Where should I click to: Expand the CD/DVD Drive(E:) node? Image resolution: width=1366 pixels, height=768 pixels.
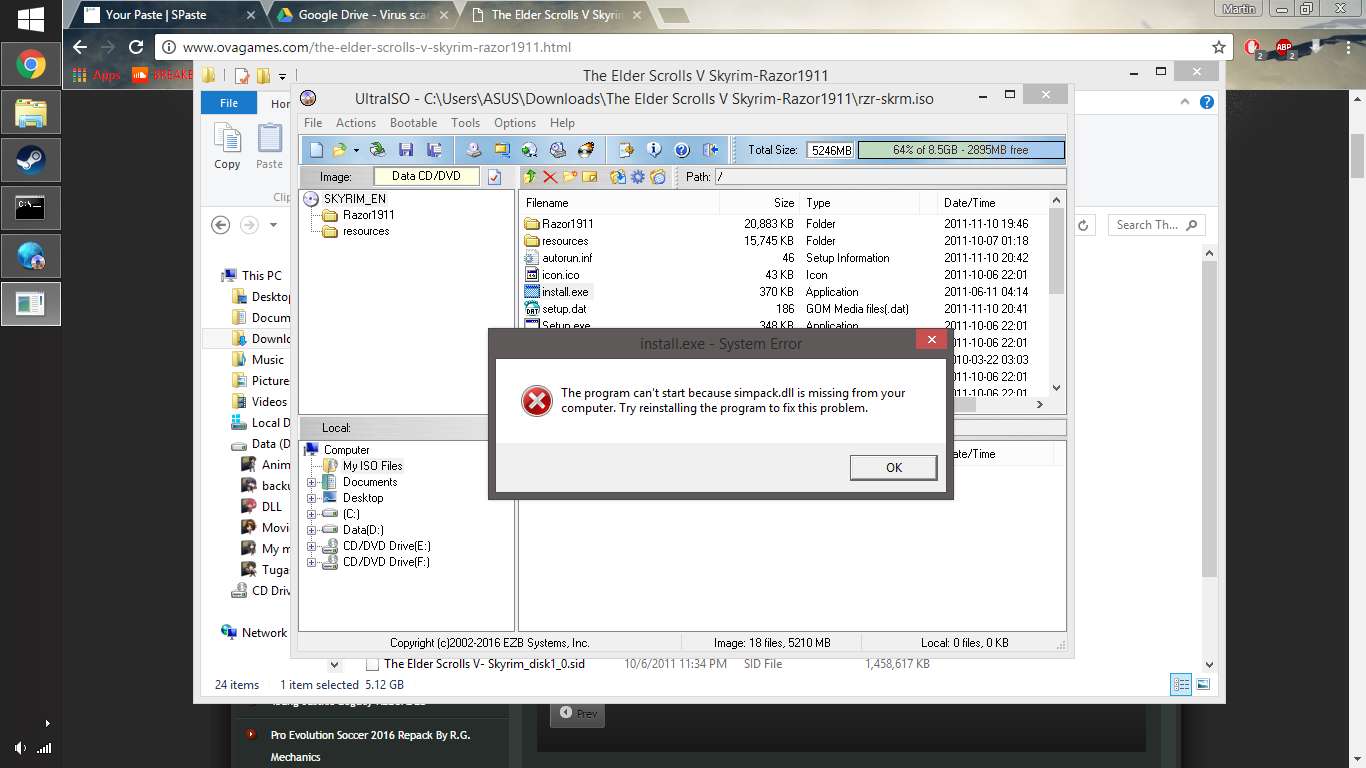311,546
